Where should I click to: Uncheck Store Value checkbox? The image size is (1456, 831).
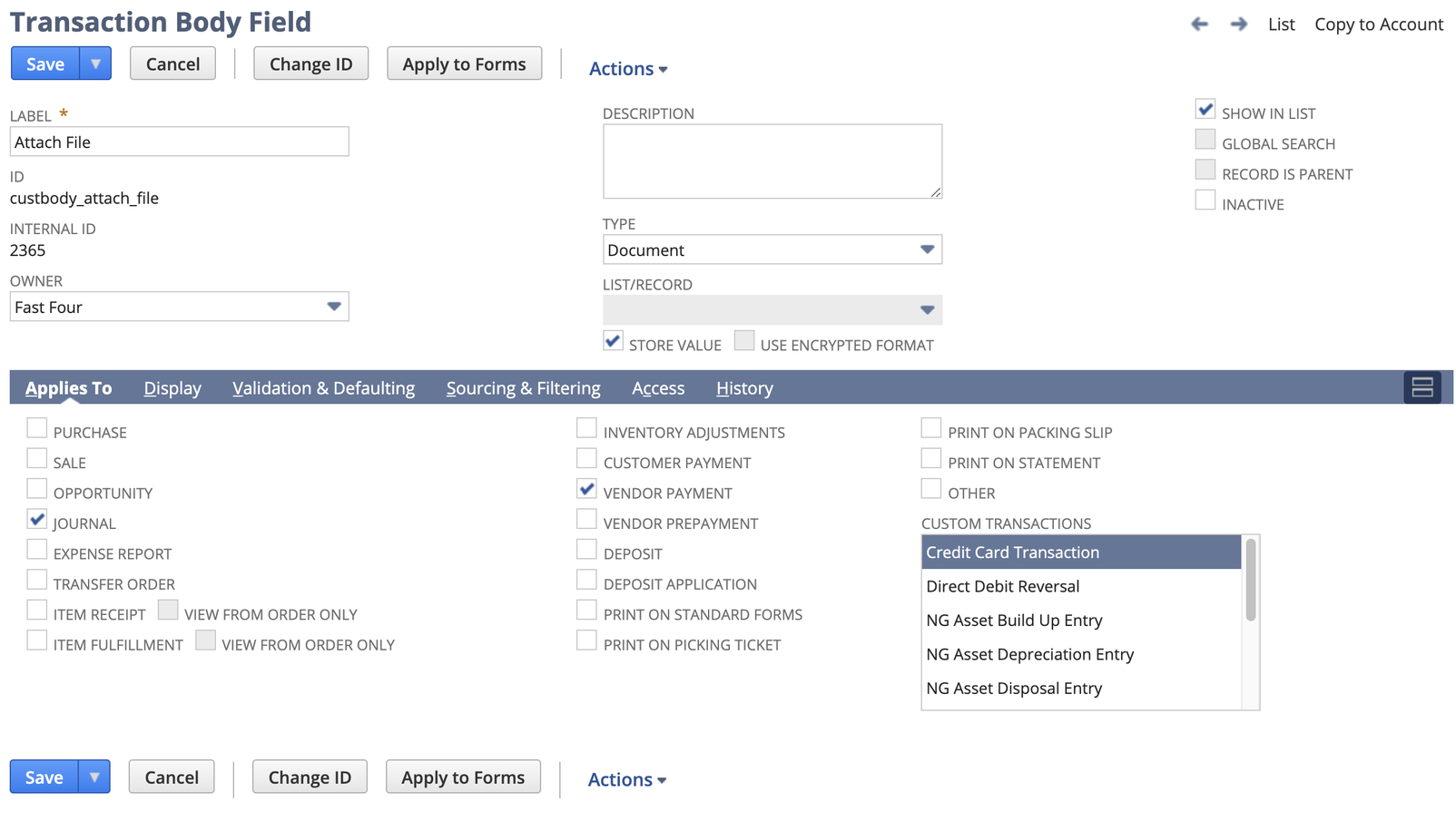pos(613,341)
